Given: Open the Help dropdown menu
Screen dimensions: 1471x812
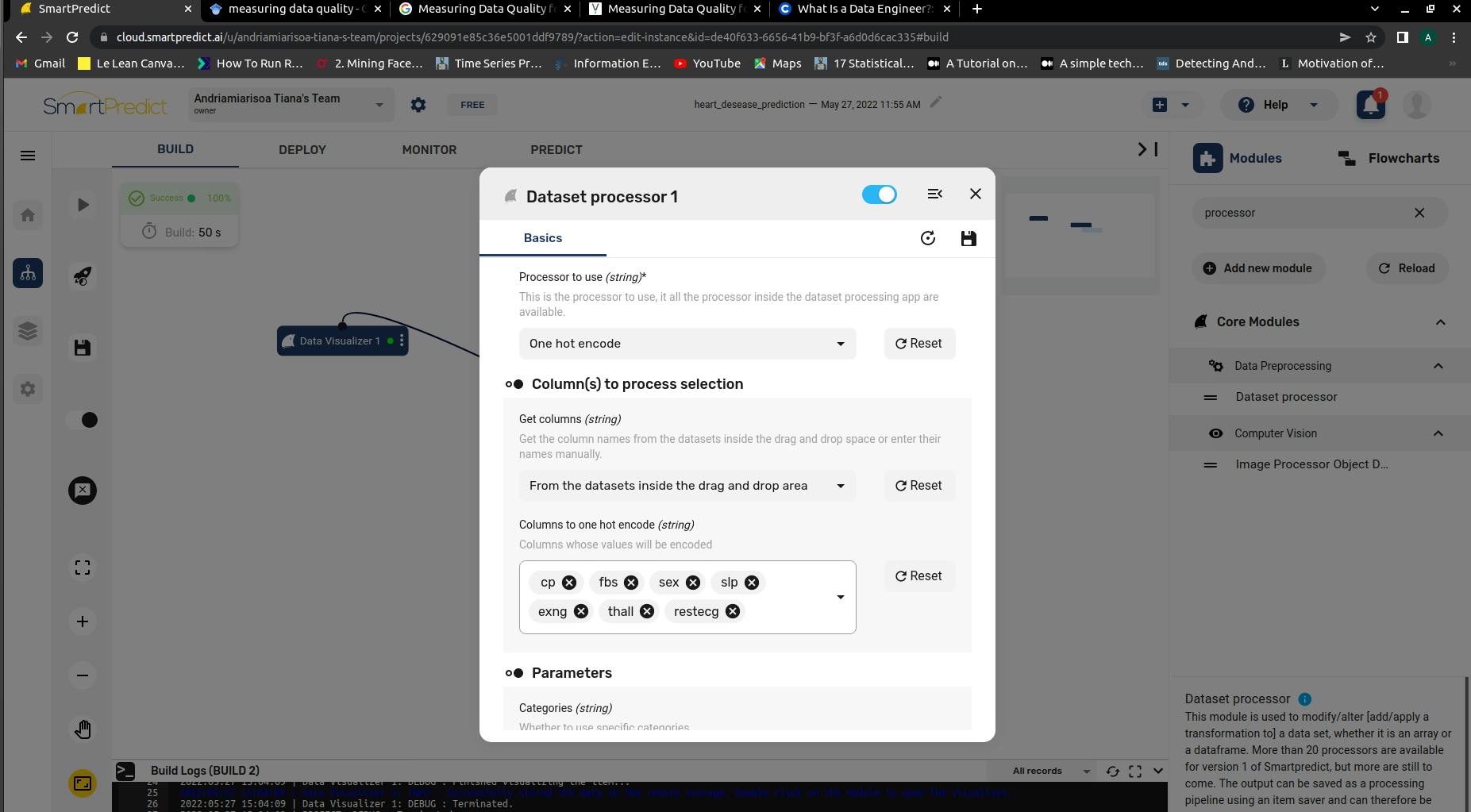Looking at the screenshot, I should [x=1279, y=105].
